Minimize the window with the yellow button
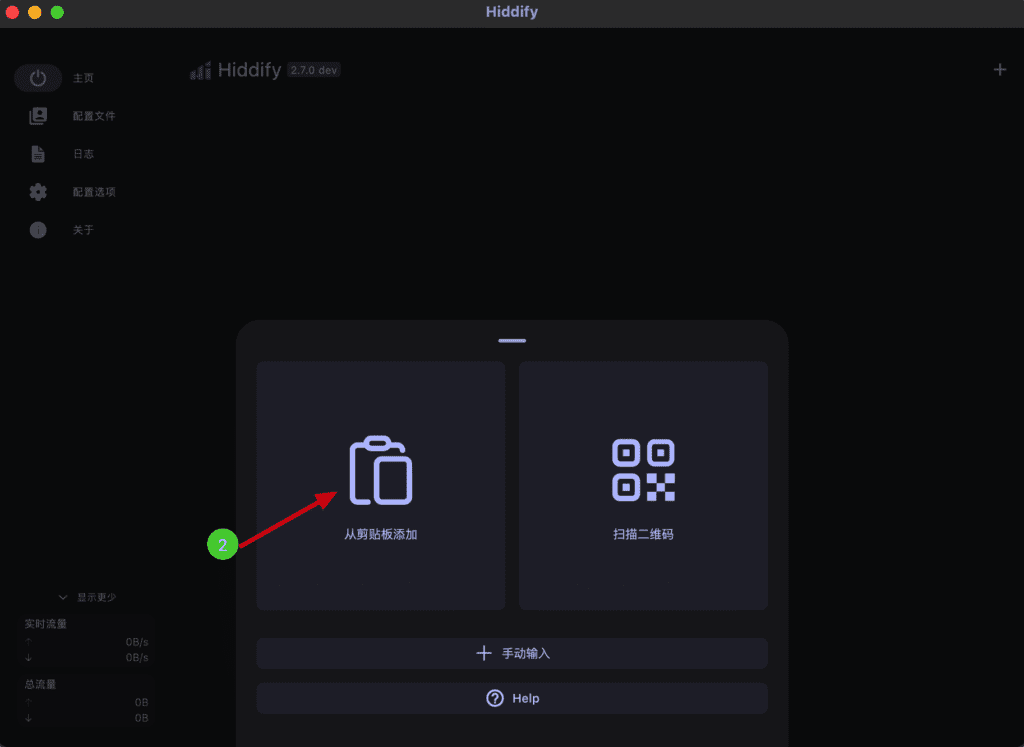 35,12
